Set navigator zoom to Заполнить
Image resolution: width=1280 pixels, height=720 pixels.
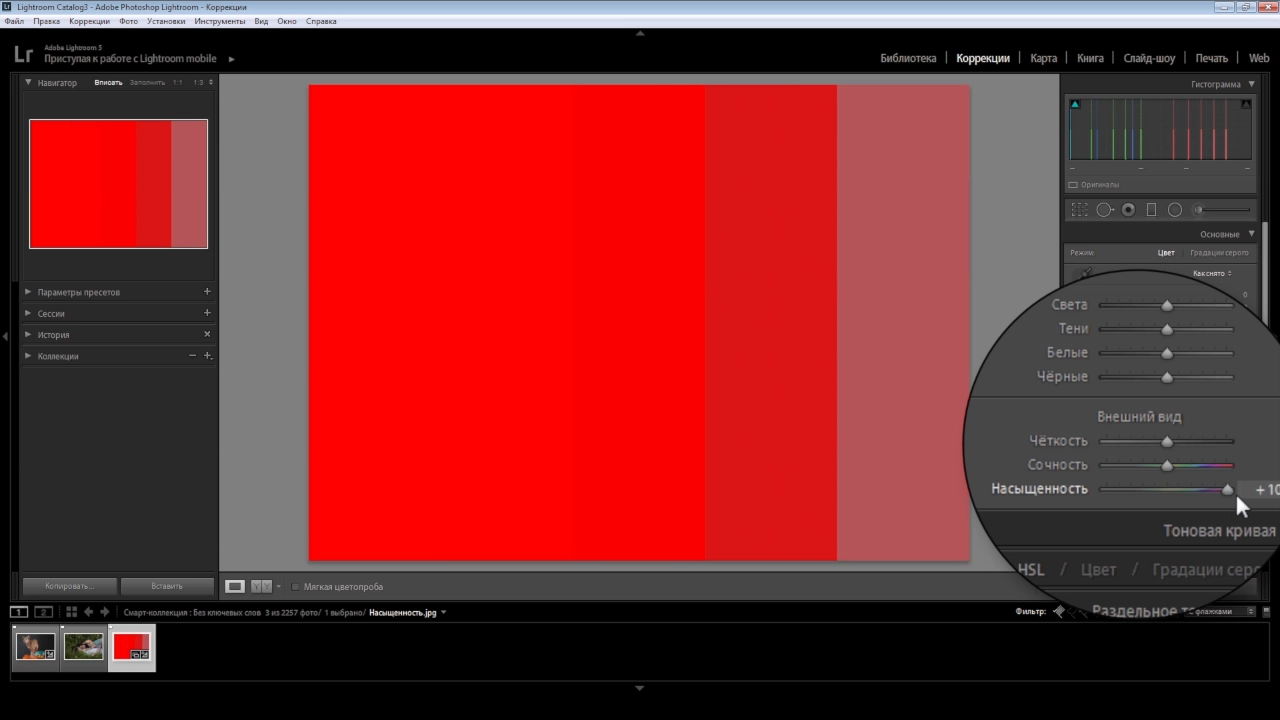pos(147,83)
